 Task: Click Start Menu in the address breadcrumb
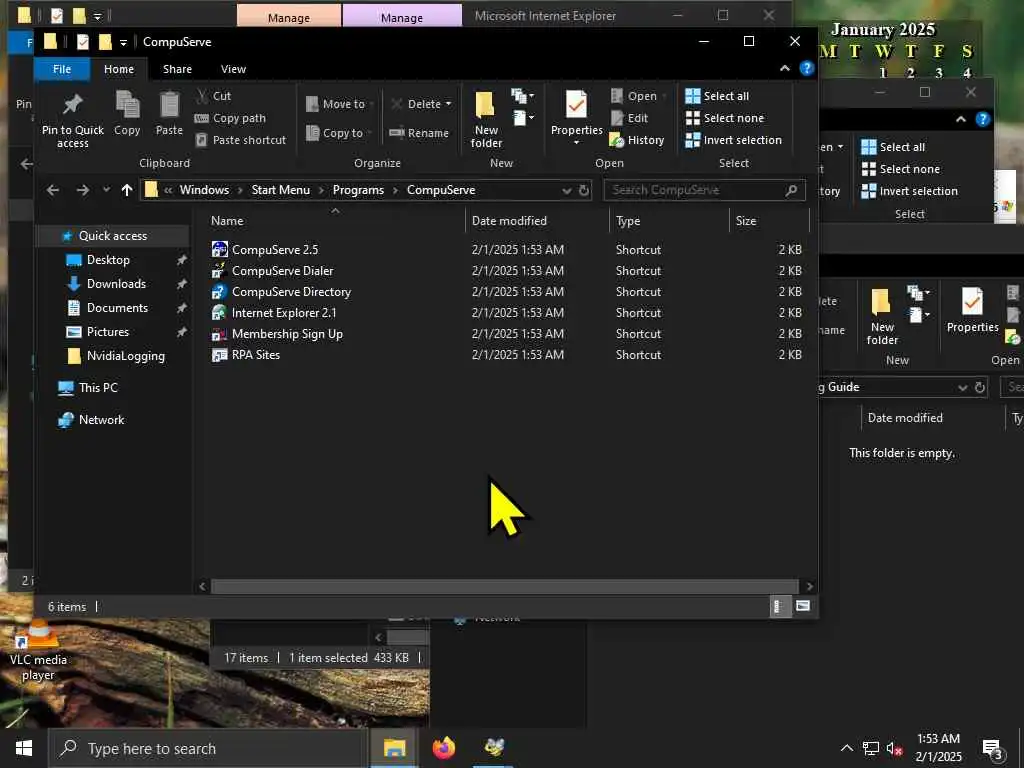pyautogui.click(x=281, y=190)
